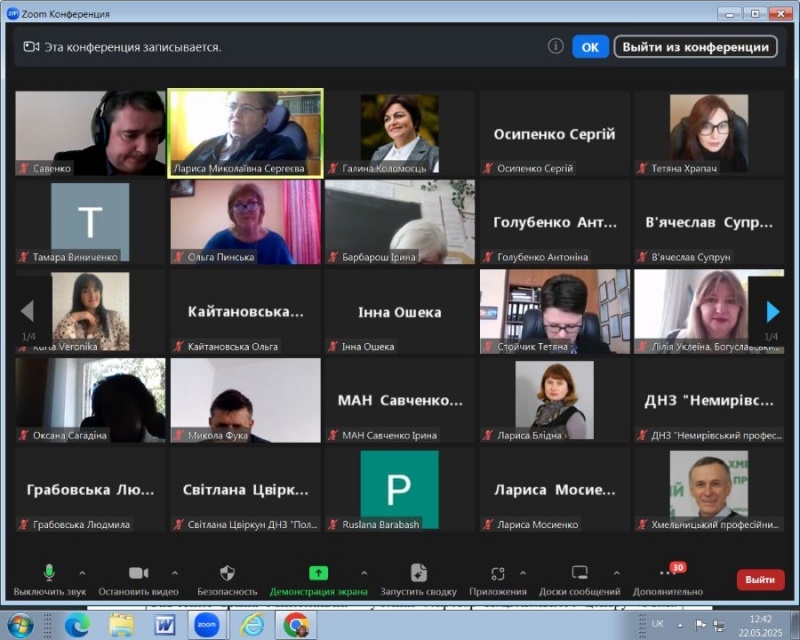Go to next participants page arrow
800x640 pixels.
772,312
